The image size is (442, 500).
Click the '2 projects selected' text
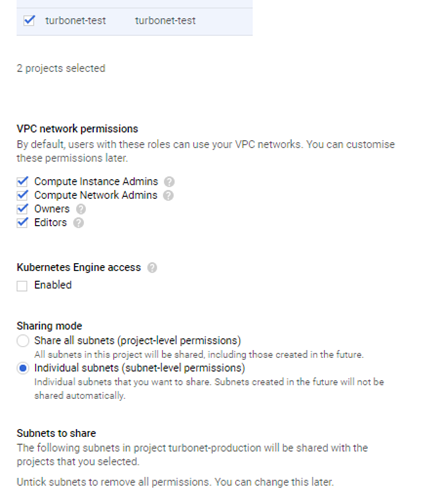pos(61,68)
